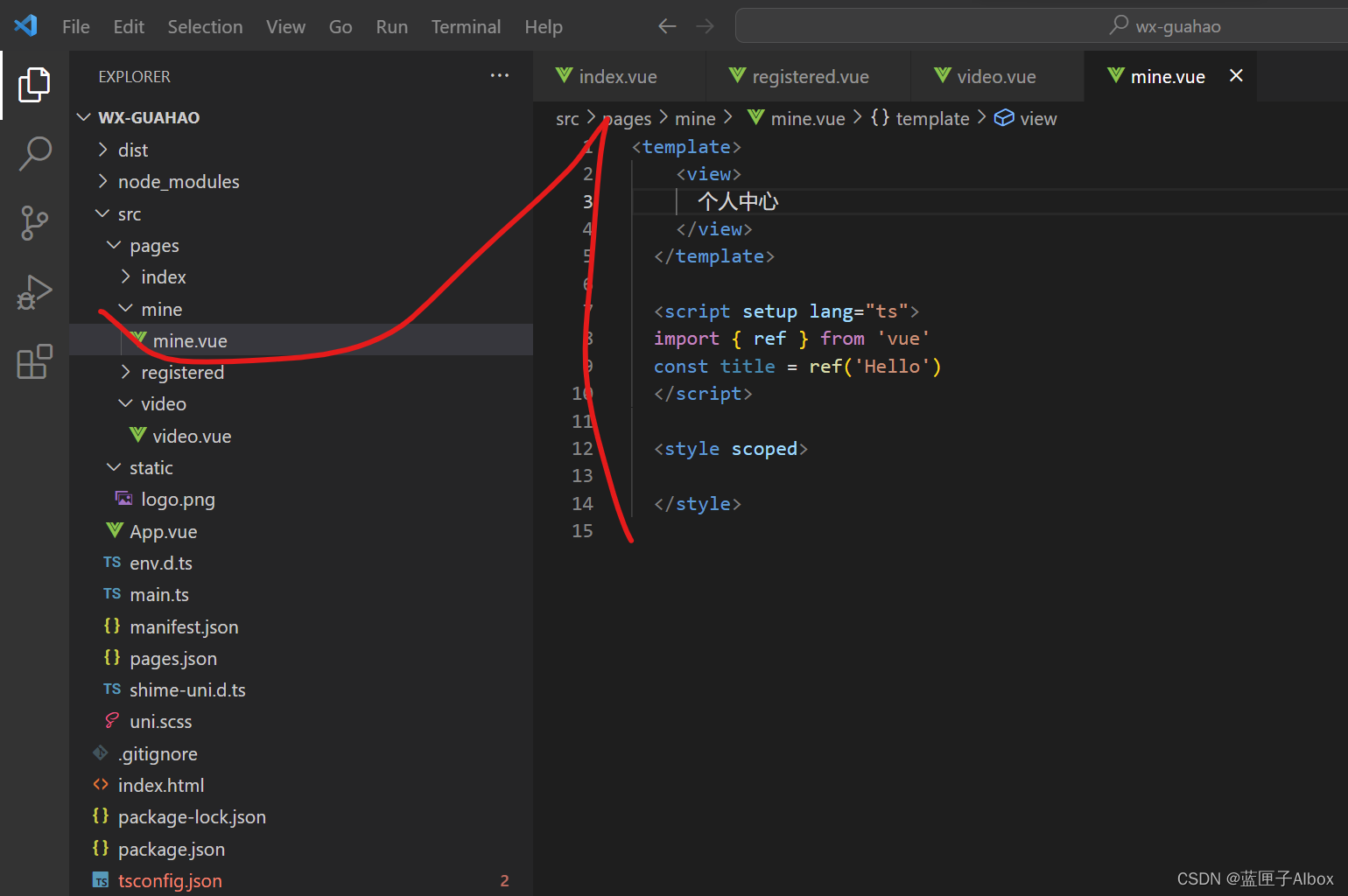The width and height of the screenshot is (1348, 896).
Task: Click the TS icon beside env.d.ts
Action: 112,562
